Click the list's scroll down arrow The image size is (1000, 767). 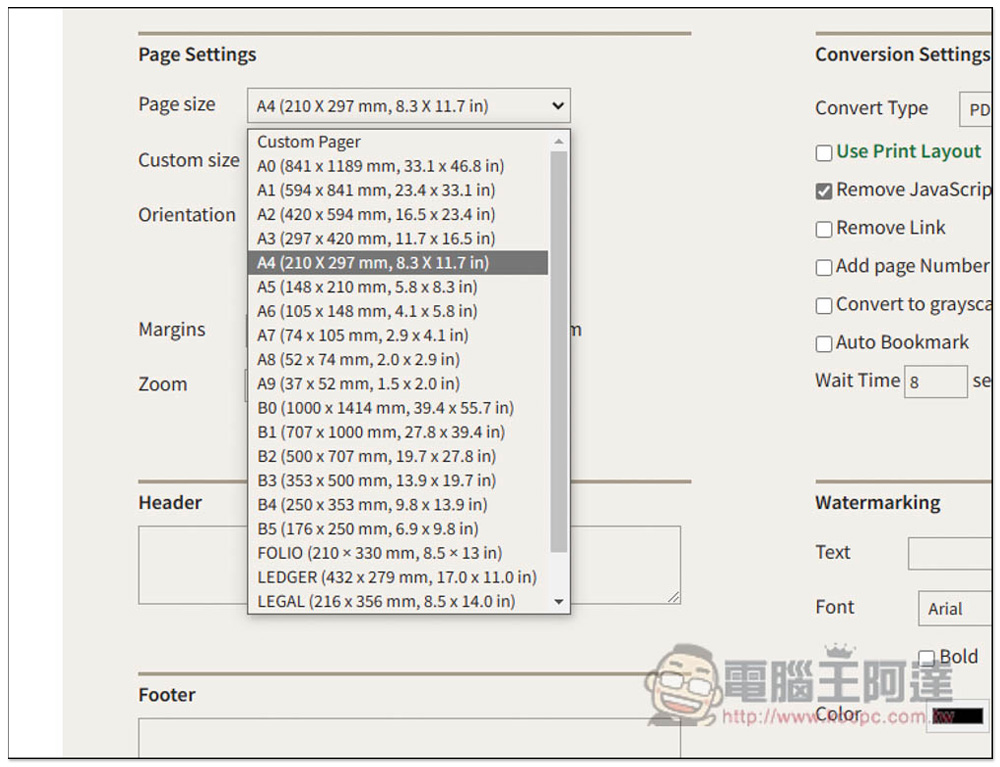click(x=559, y=602)
